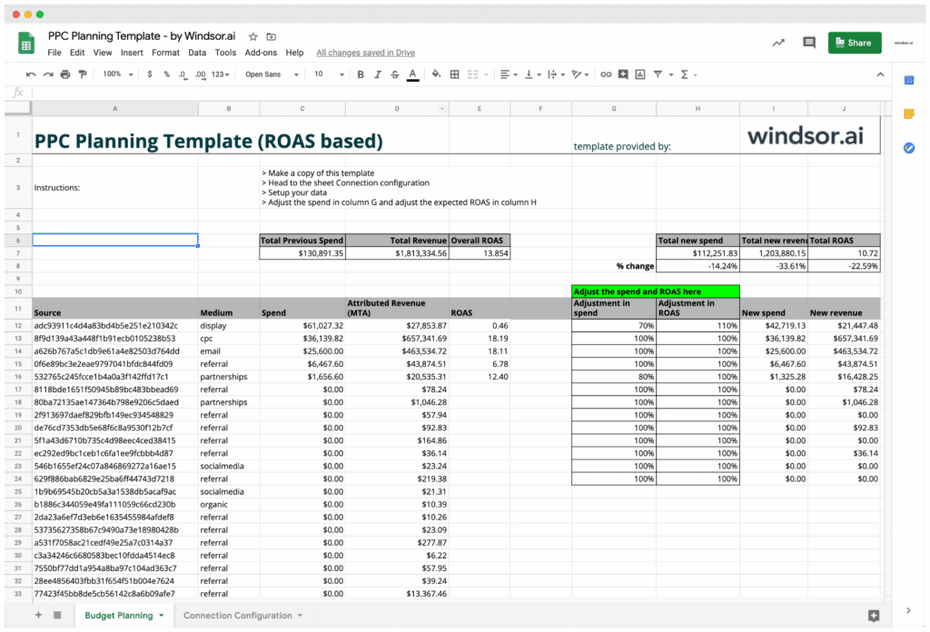Open the Format menu

click(x=165, y=52)
